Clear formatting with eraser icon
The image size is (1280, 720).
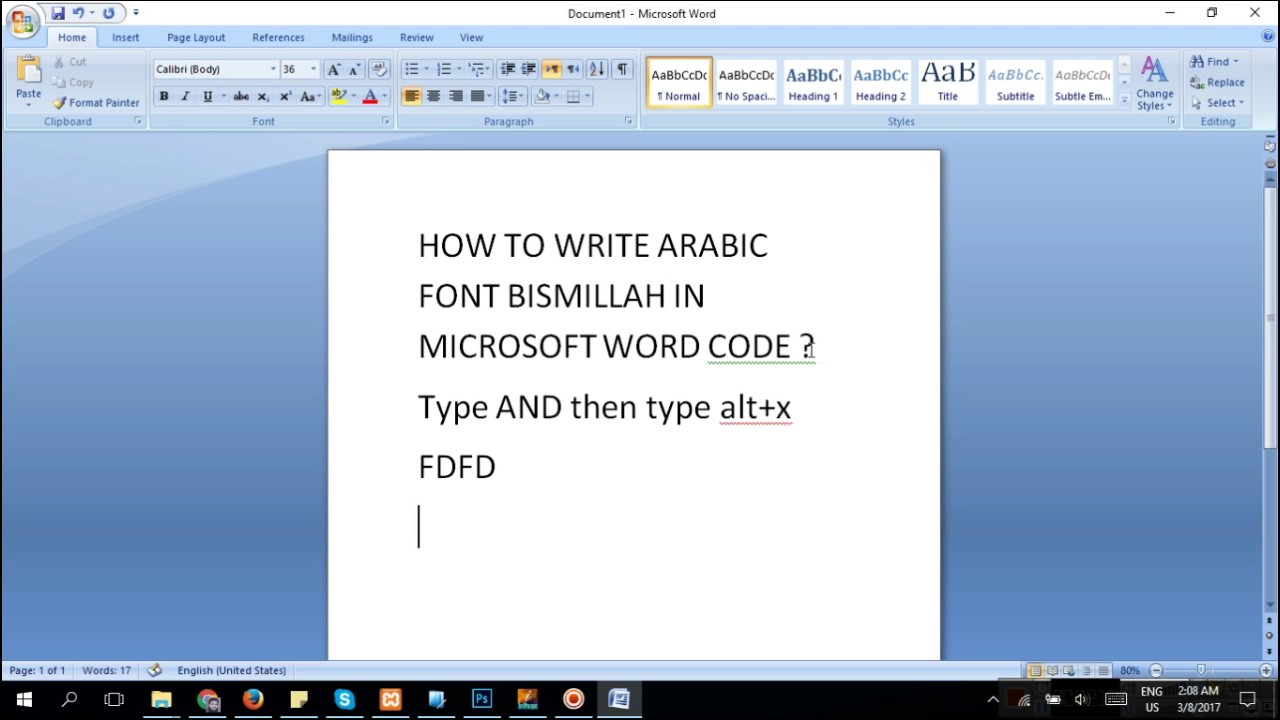[379, 69]
